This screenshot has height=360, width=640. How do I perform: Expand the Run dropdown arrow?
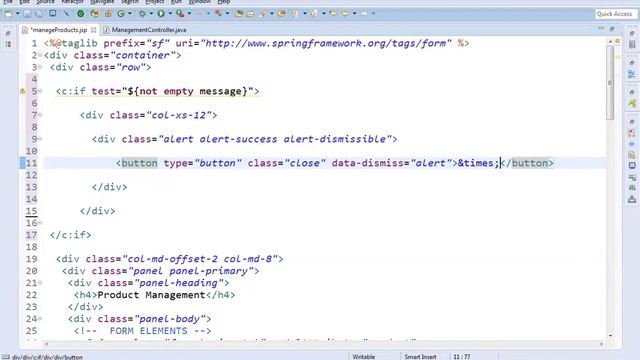170,14
